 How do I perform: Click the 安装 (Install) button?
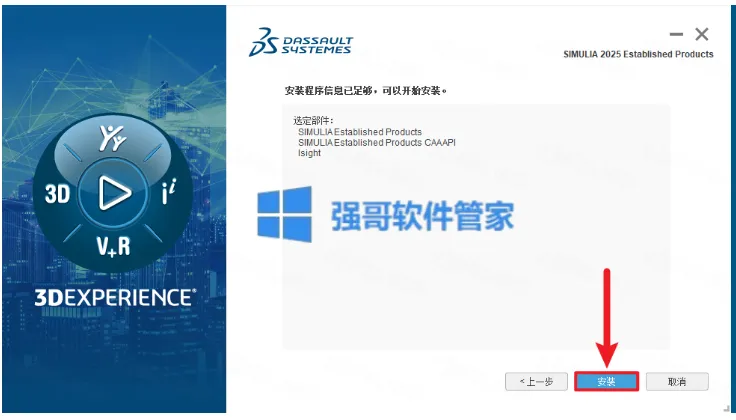(606, 382)
